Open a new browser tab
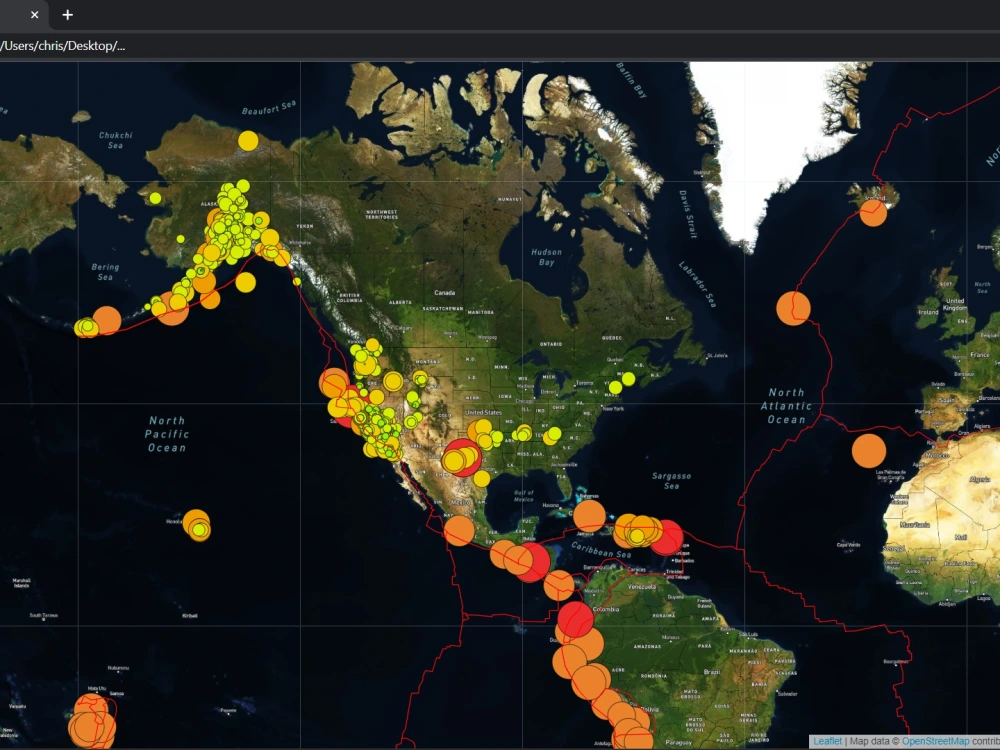Viewport: 1000px width, 750px height. [68, 15]
